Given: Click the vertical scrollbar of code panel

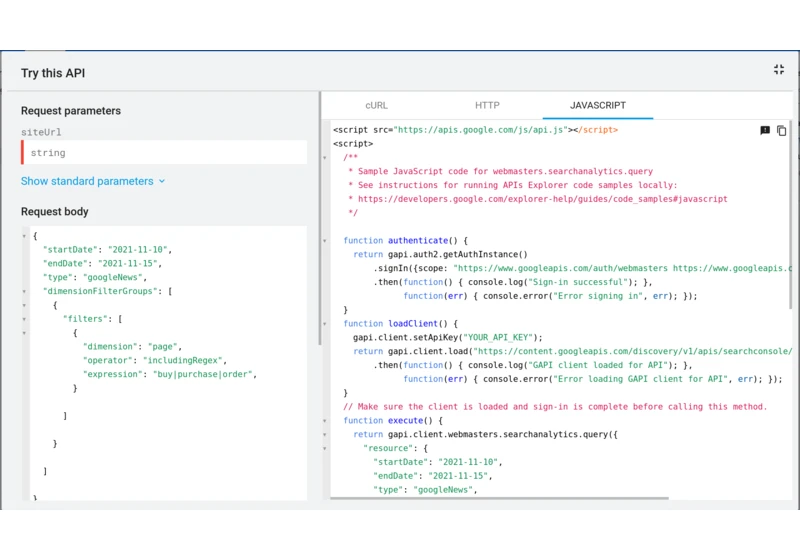Looking at the screenshot, I should (790, 214).
